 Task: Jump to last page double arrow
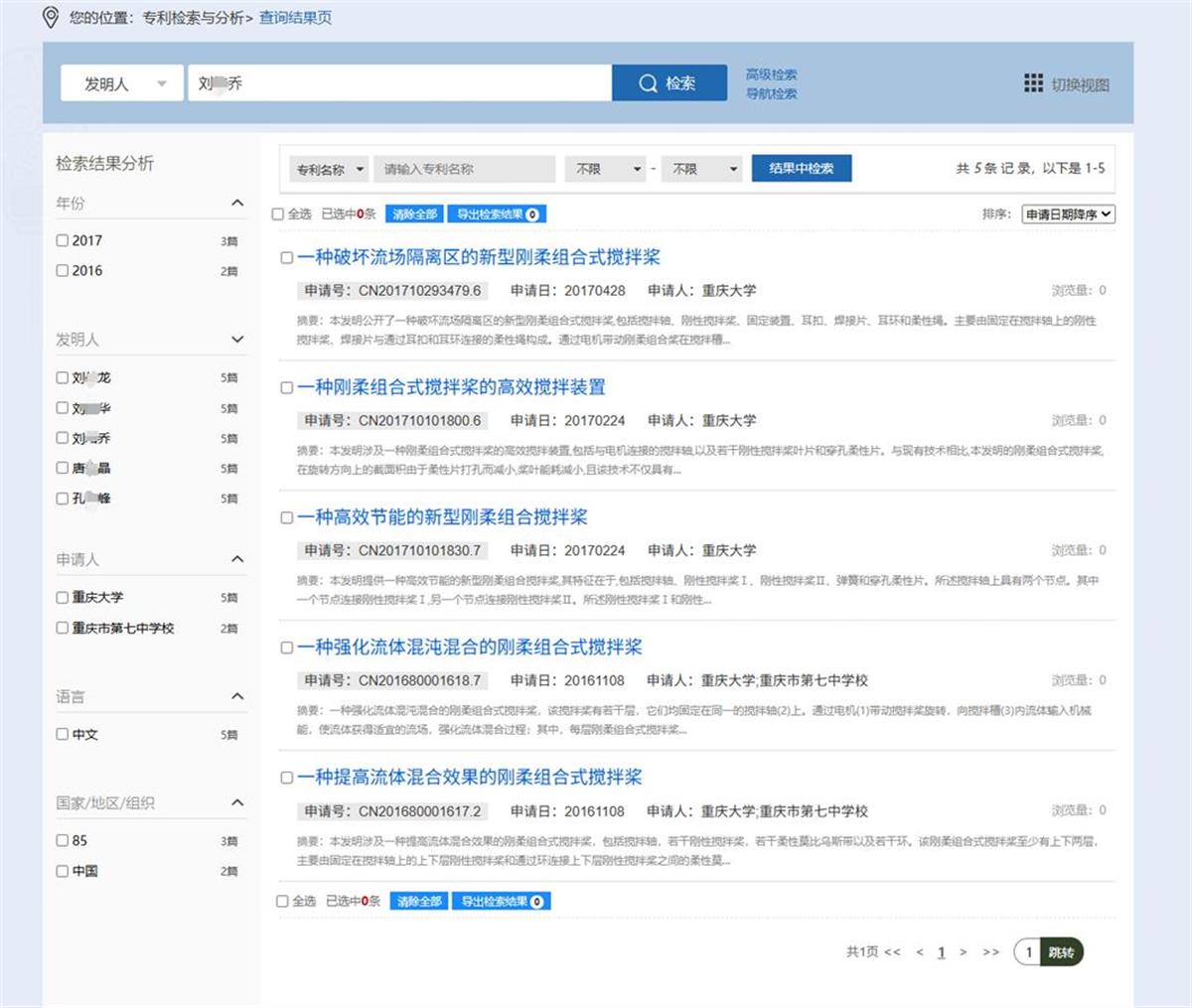(990, 952)
